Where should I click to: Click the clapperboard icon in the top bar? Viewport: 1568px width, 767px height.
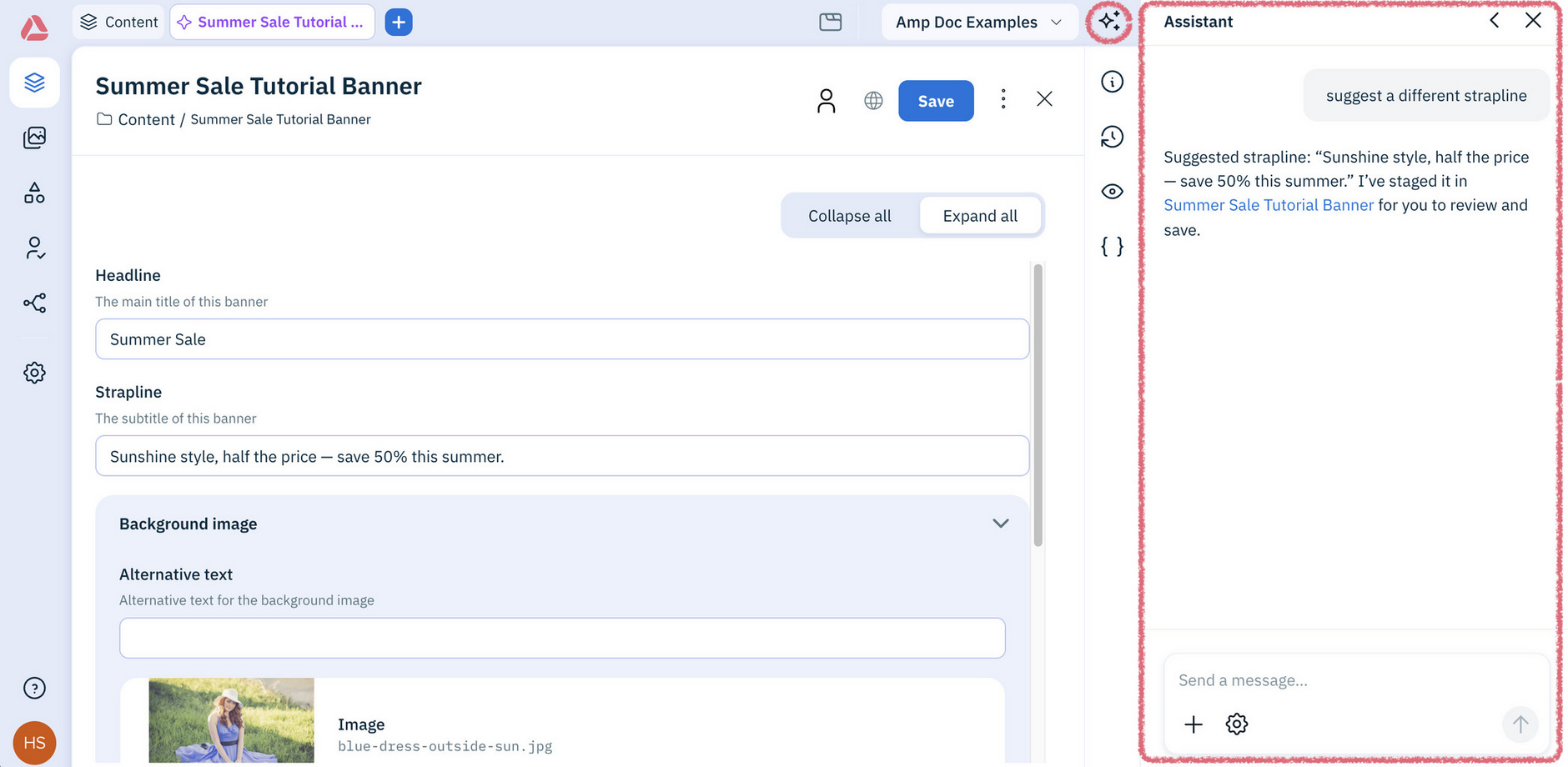click(831, 23)
